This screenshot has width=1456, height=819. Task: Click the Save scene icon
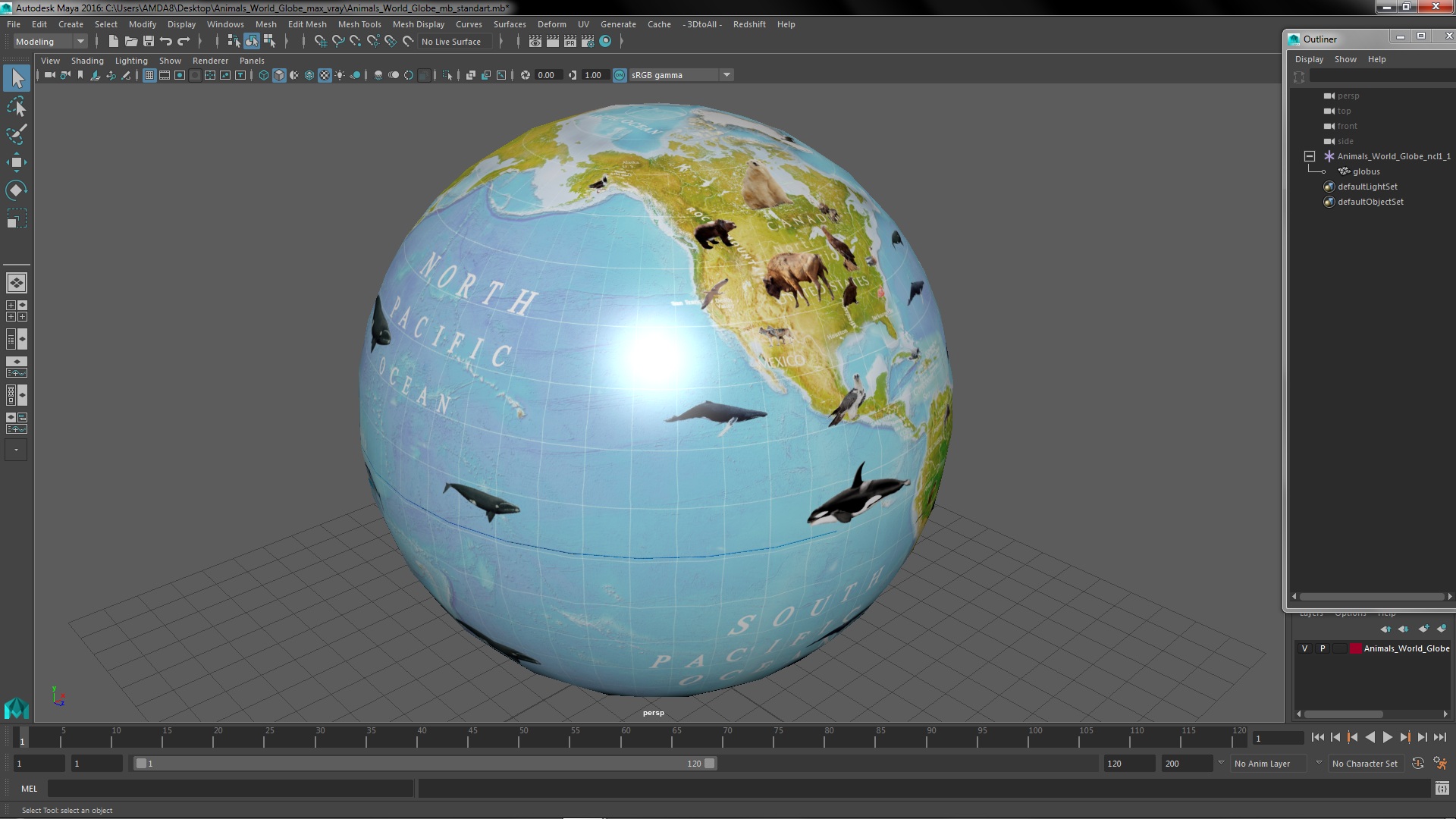pyautogui.click(x=149, y=42)
